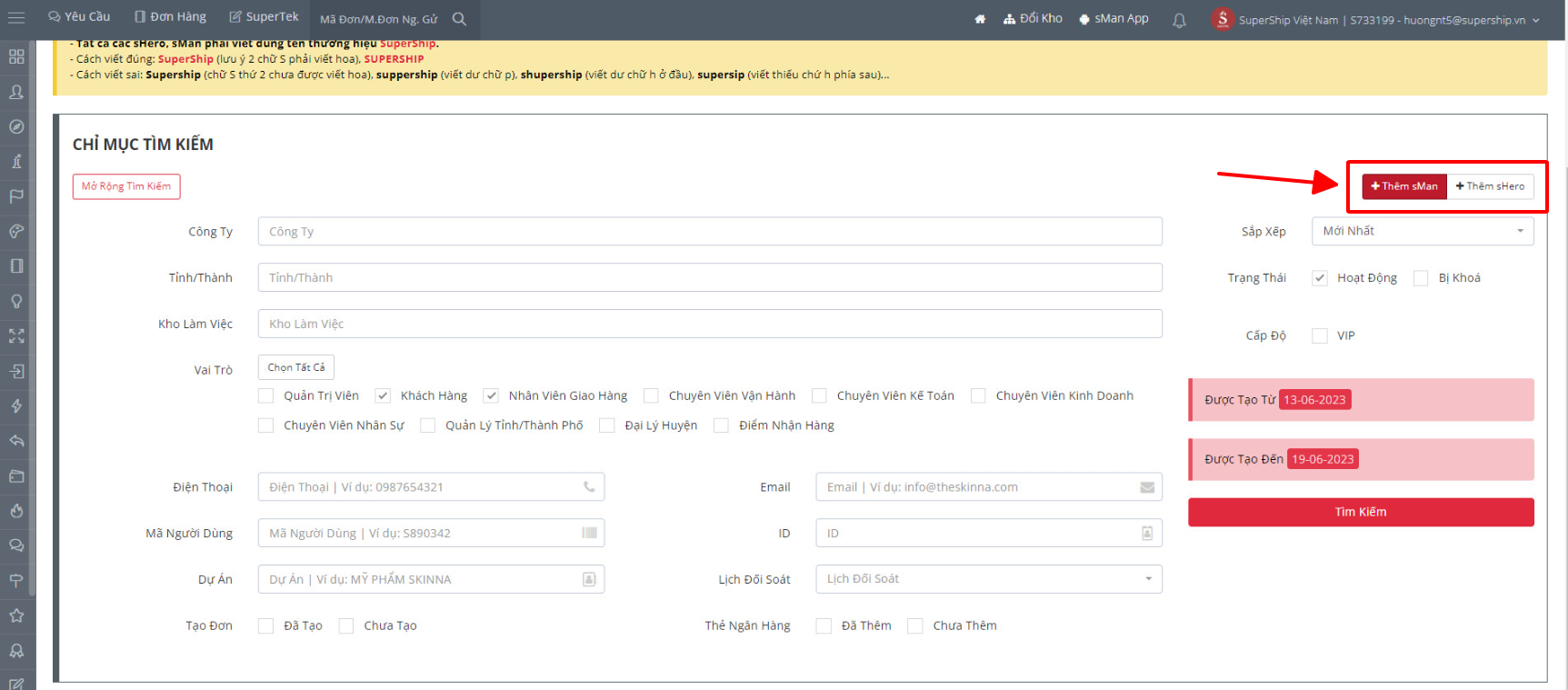The width and height of the screenshot is (1568, 690).
Task: Check the Chưa Tạo order checkbox
Action: pyautogui.click(x=346, y=625)
